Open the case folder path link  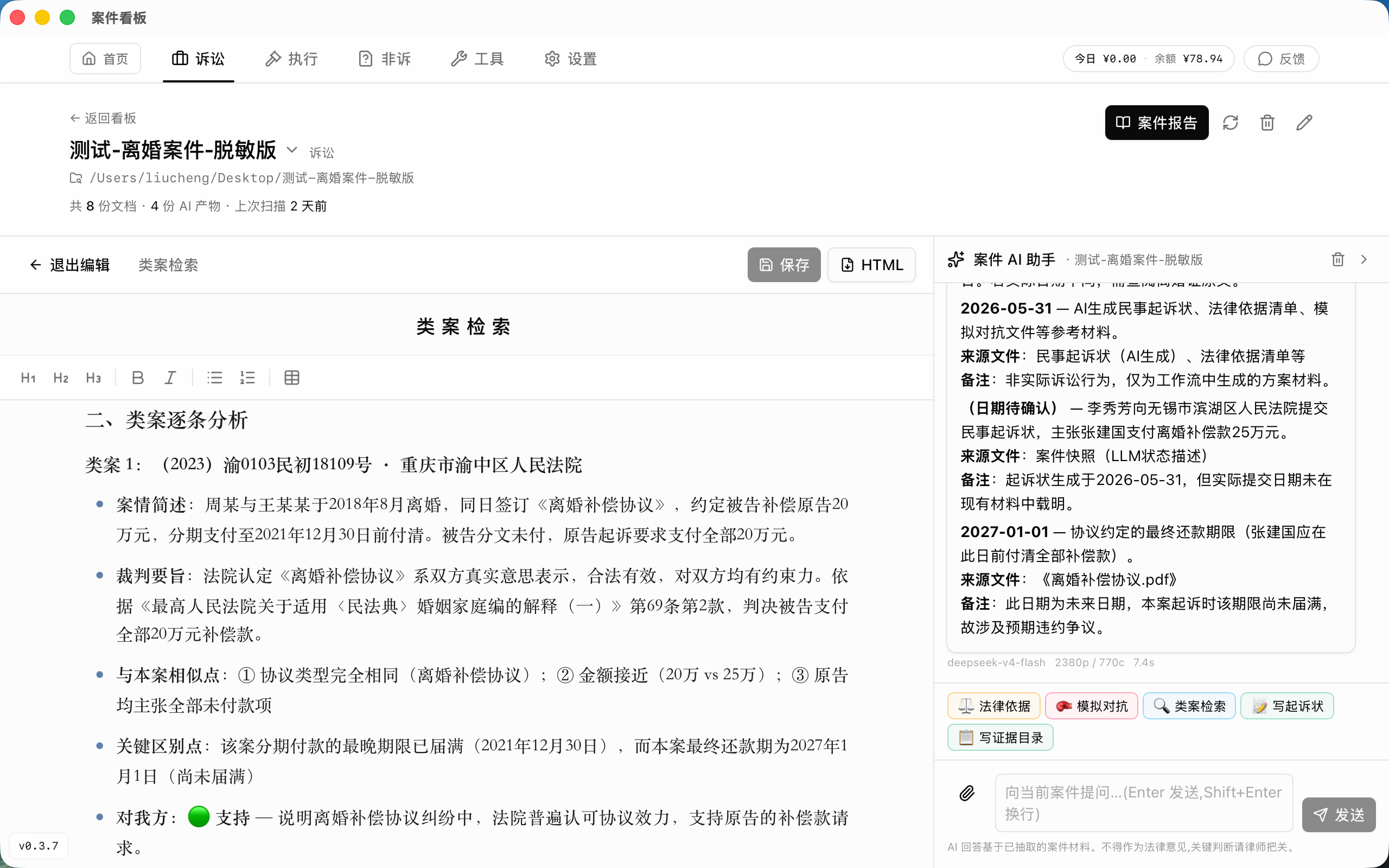coord(242,178)
